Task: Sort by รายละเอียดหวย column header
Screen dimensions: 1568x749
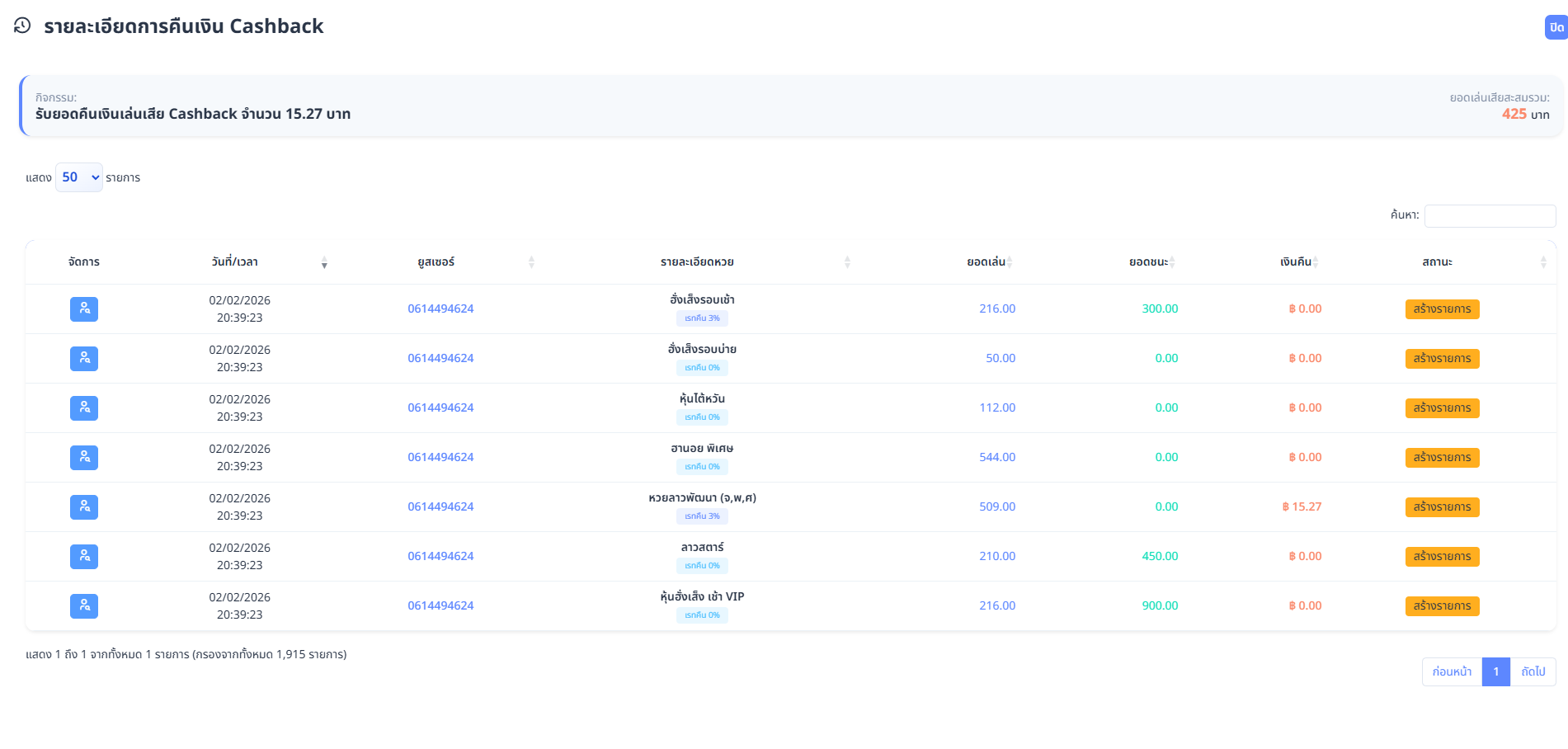Action: (697, 262)
